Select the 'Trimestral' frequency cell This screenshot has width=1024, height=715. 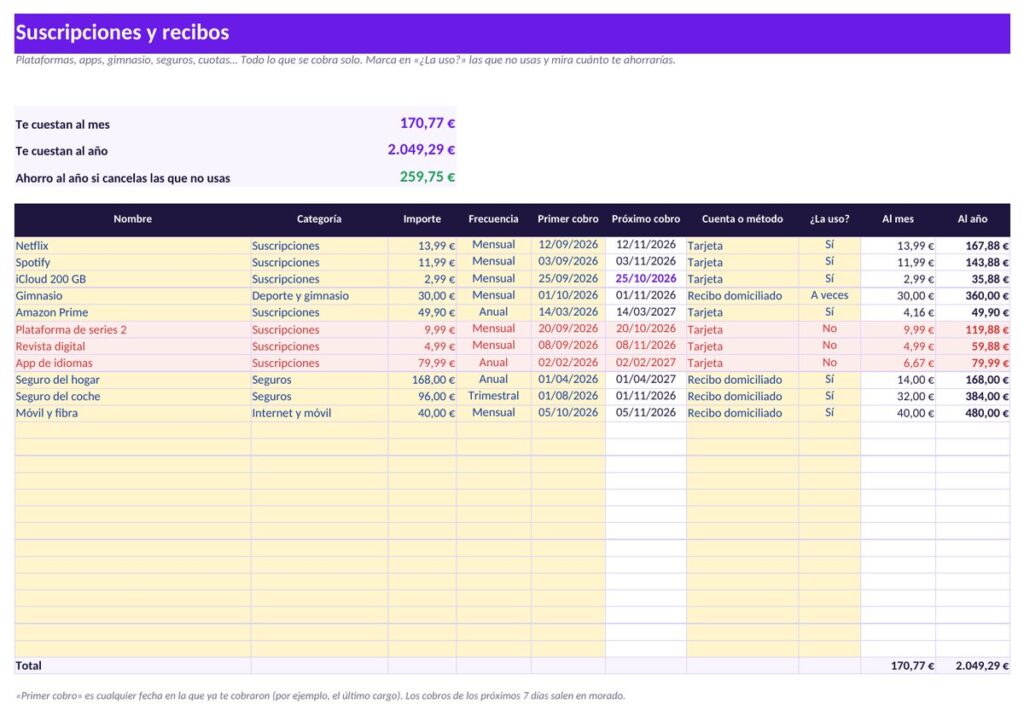494,396
